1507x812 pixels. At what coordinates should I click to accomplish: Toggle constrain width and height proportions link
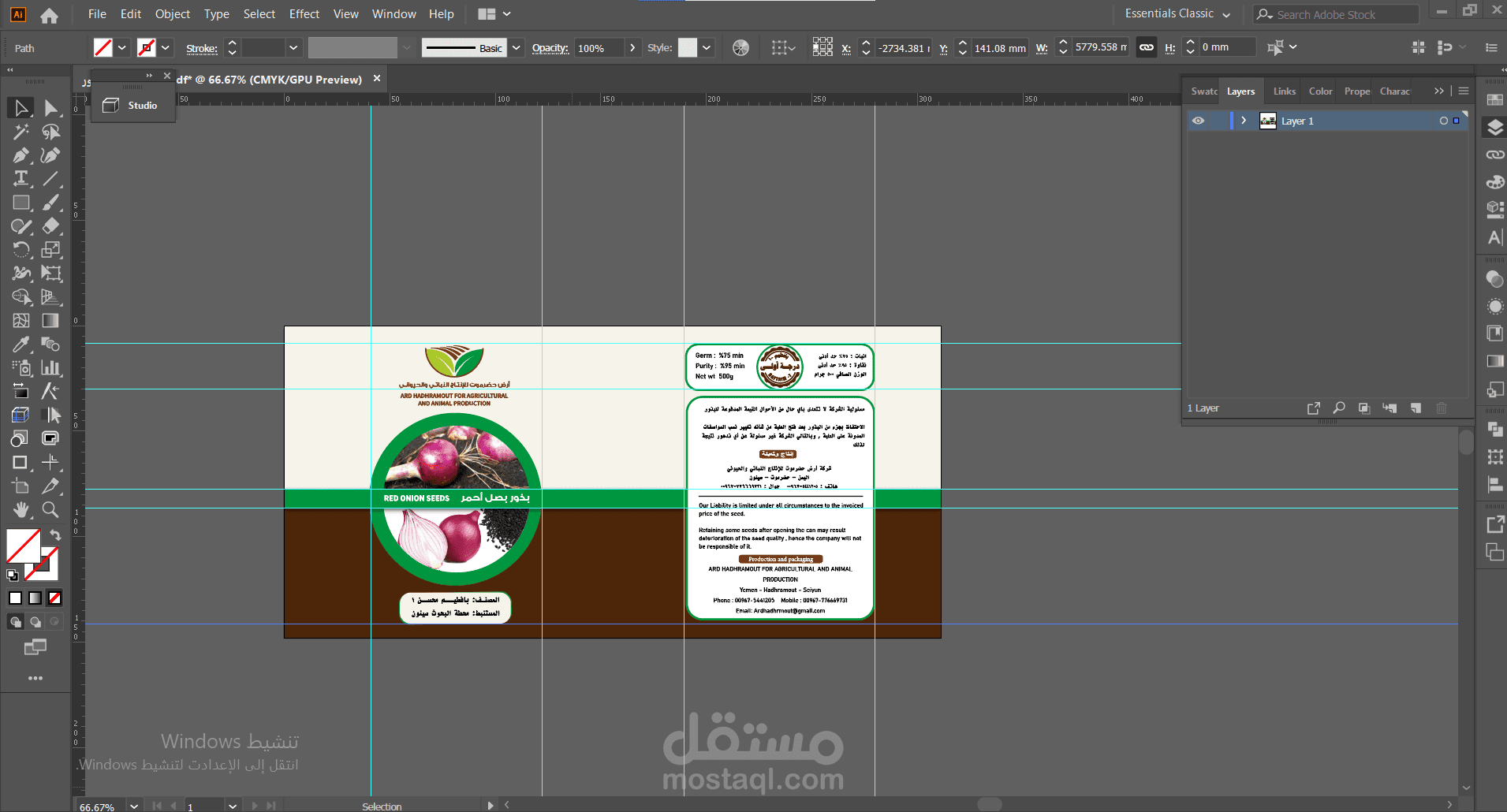[x=1147, y=48]
